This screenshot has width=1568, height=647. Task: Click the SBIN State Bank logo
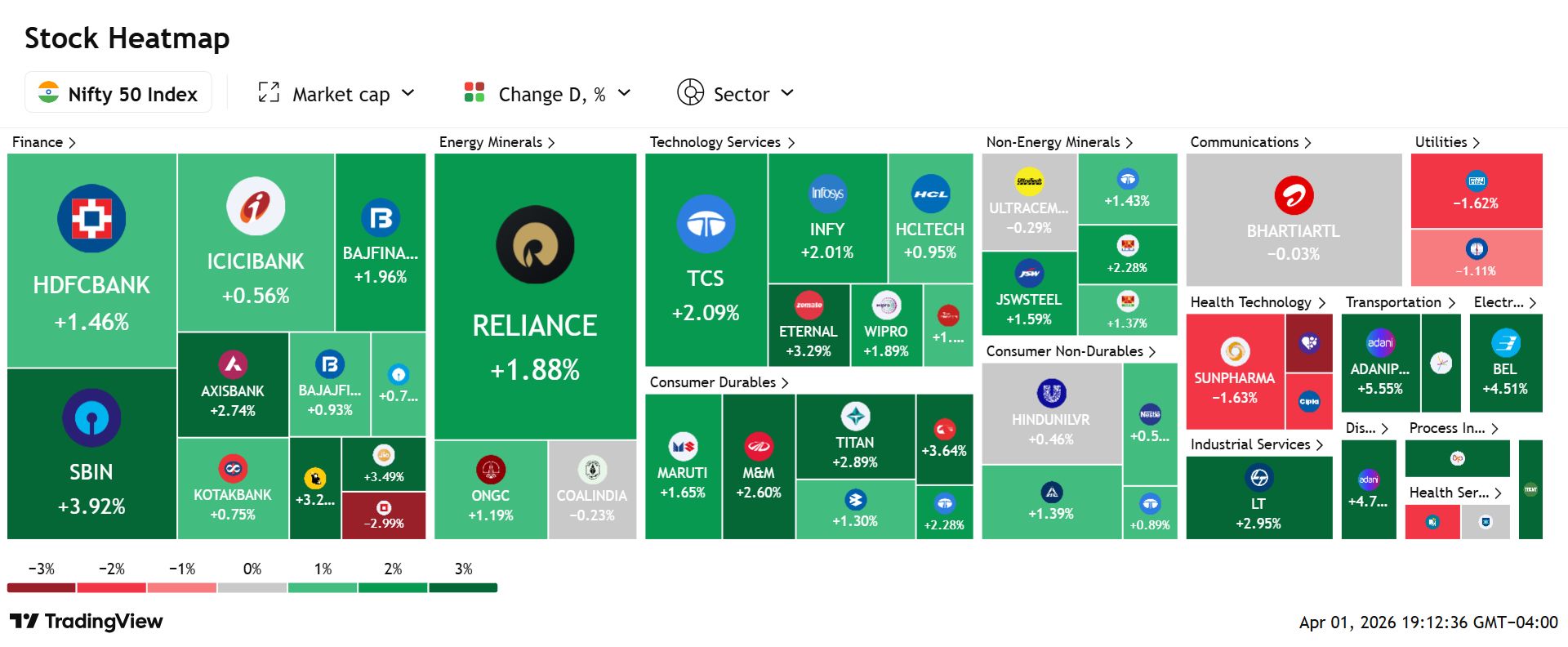91,418
